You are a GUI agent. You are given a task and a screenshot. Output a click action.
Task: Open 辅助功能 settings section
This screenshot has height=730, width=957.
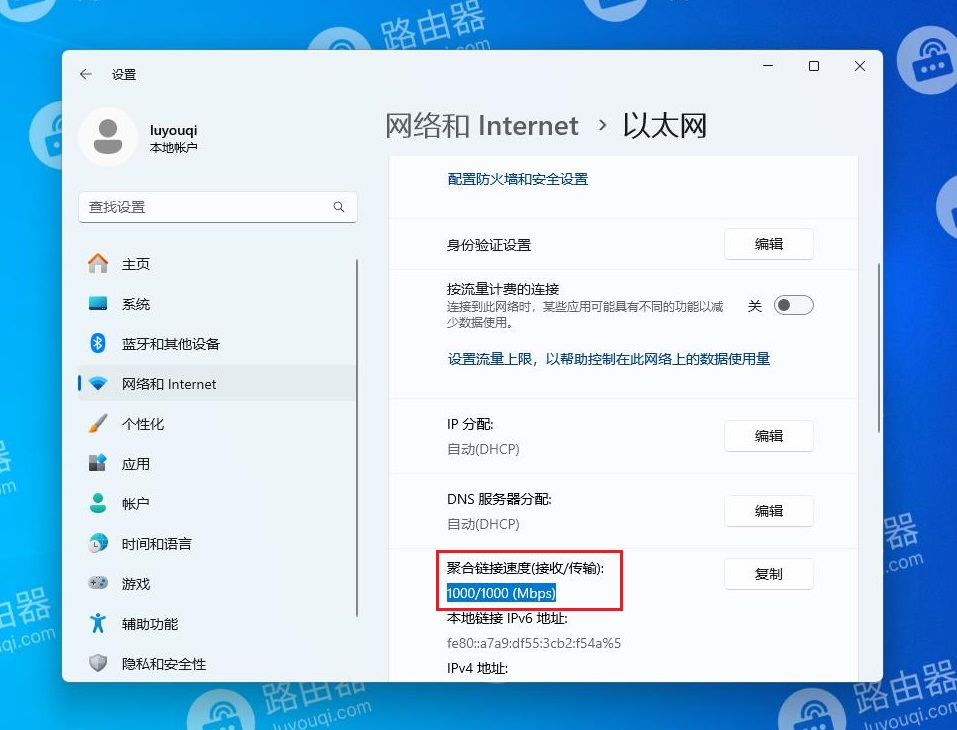(x=217, y=623)
